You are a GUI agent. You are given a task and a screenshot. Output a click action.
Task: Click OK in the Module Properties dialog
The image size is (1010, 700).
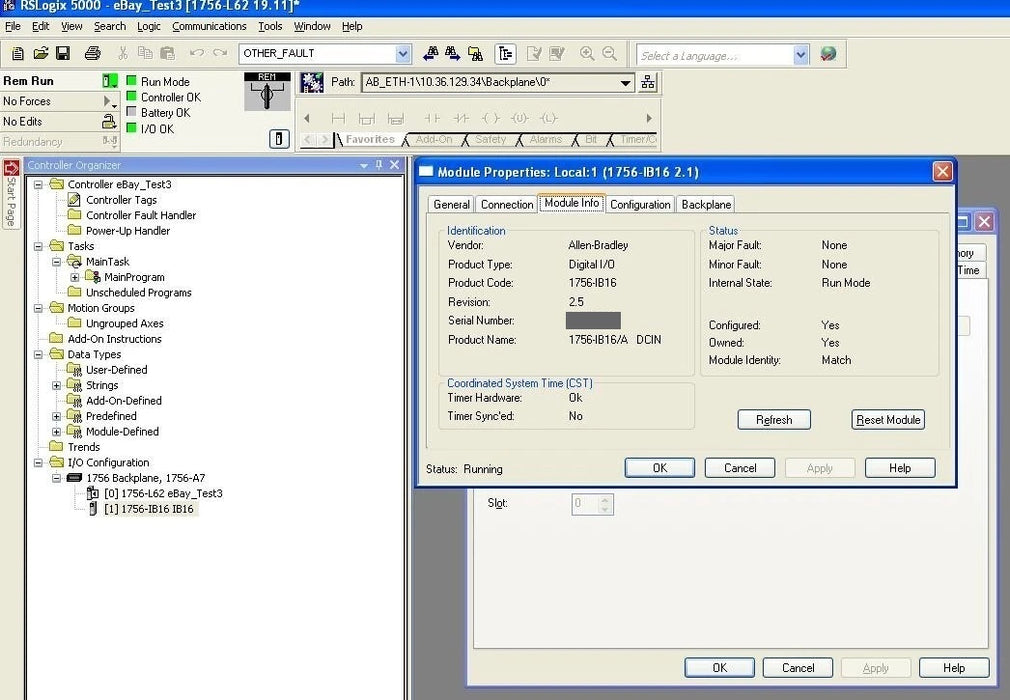[660, 468]
